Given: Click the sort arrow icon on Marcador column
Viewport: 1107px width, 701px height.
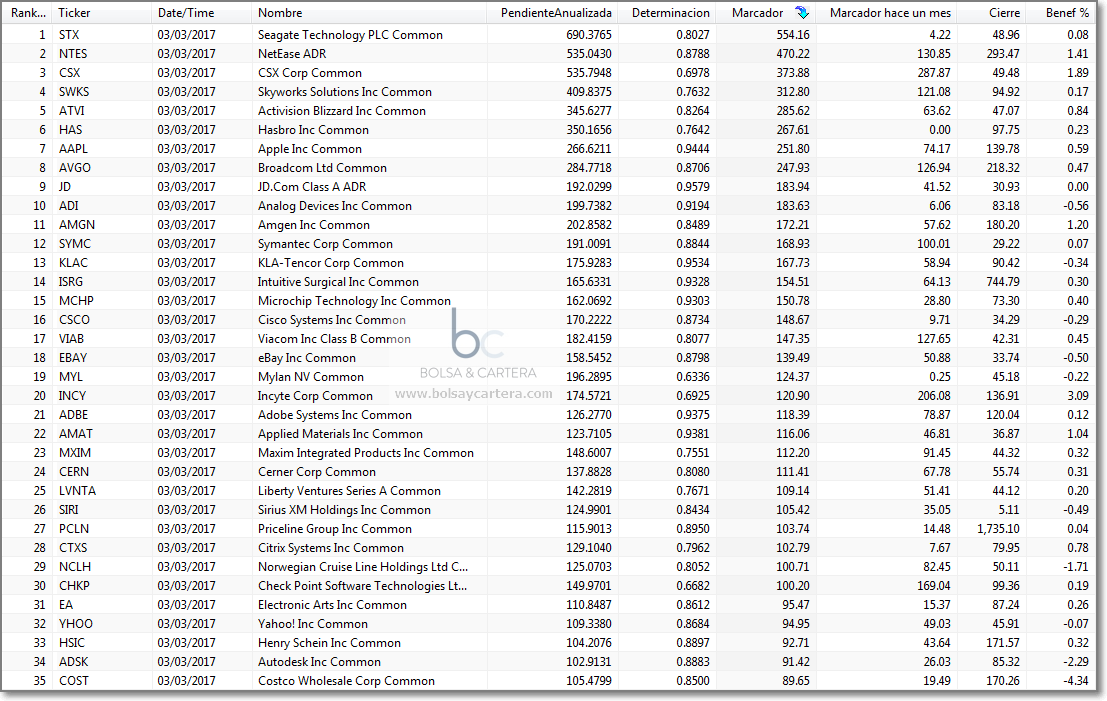Looking at the screenshot, I should point(801,13).
